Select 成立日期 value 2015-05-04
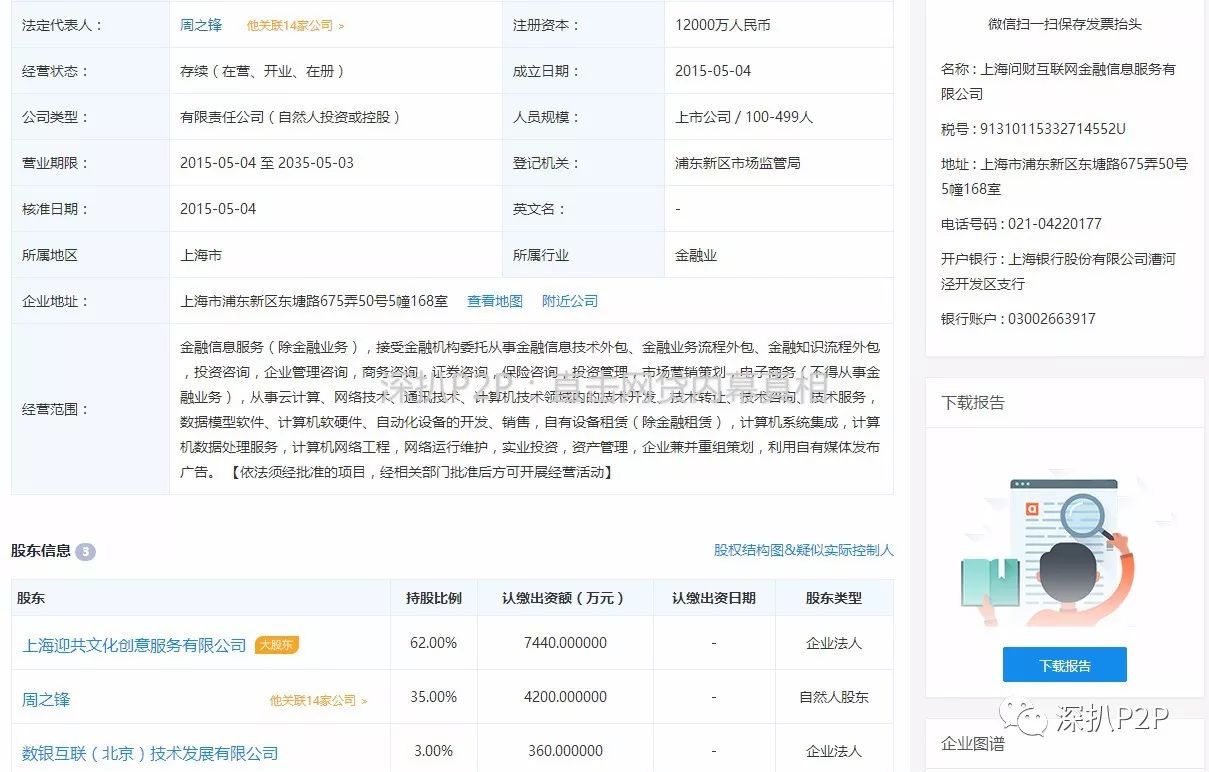 713,71
